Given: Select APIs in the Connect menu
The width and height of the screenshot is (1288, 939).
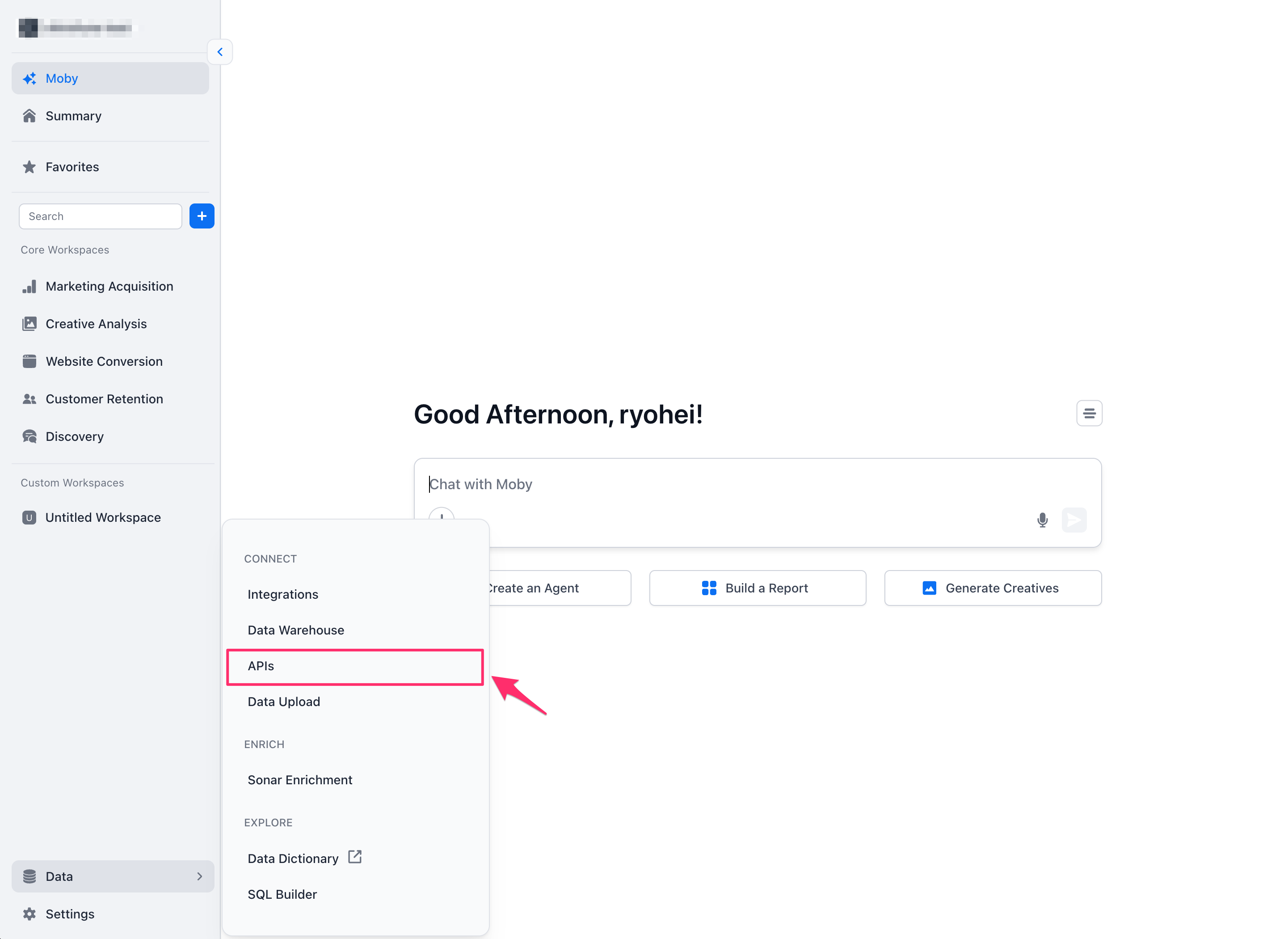Looking at the screenshot, I should click(355, 666).
